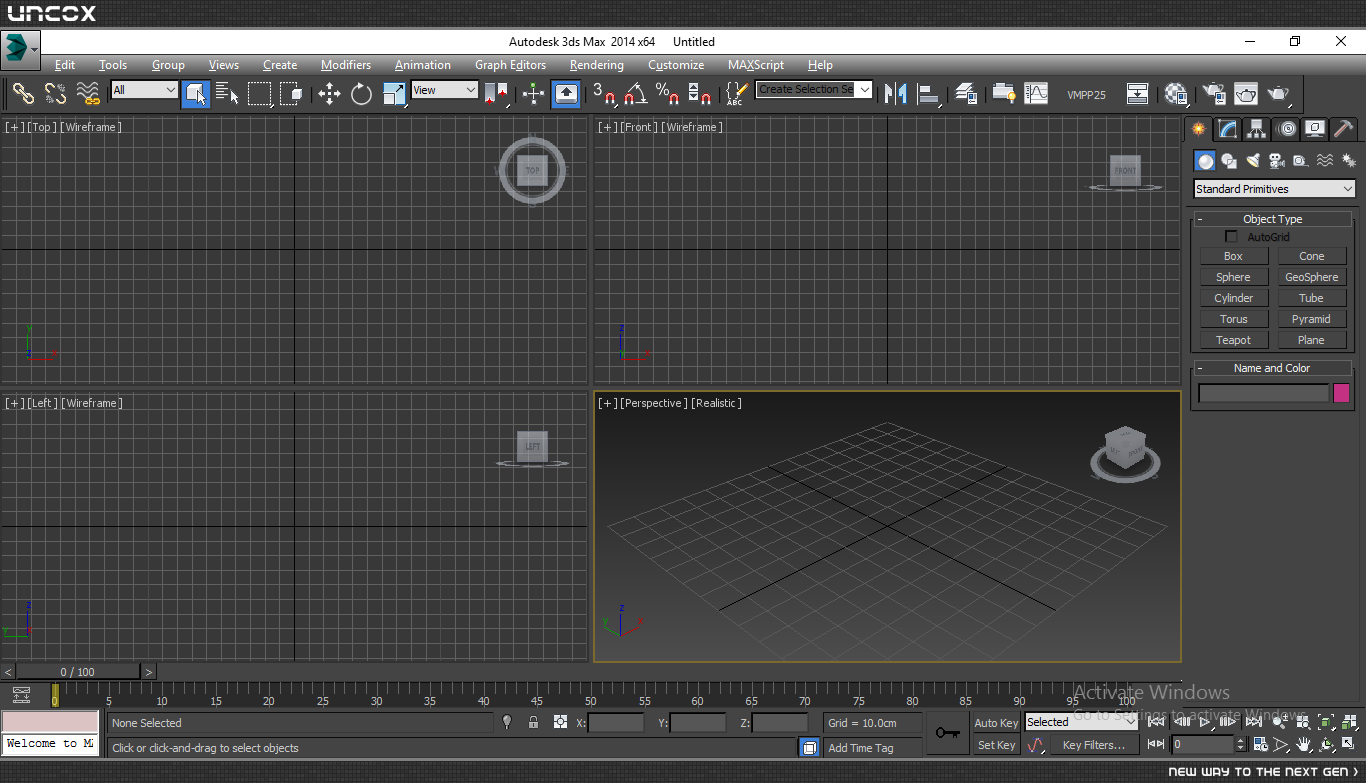This screenshot has height=783, width=1366.
Task: Activate the Select and Rotate tool
Action: [361, 93]
